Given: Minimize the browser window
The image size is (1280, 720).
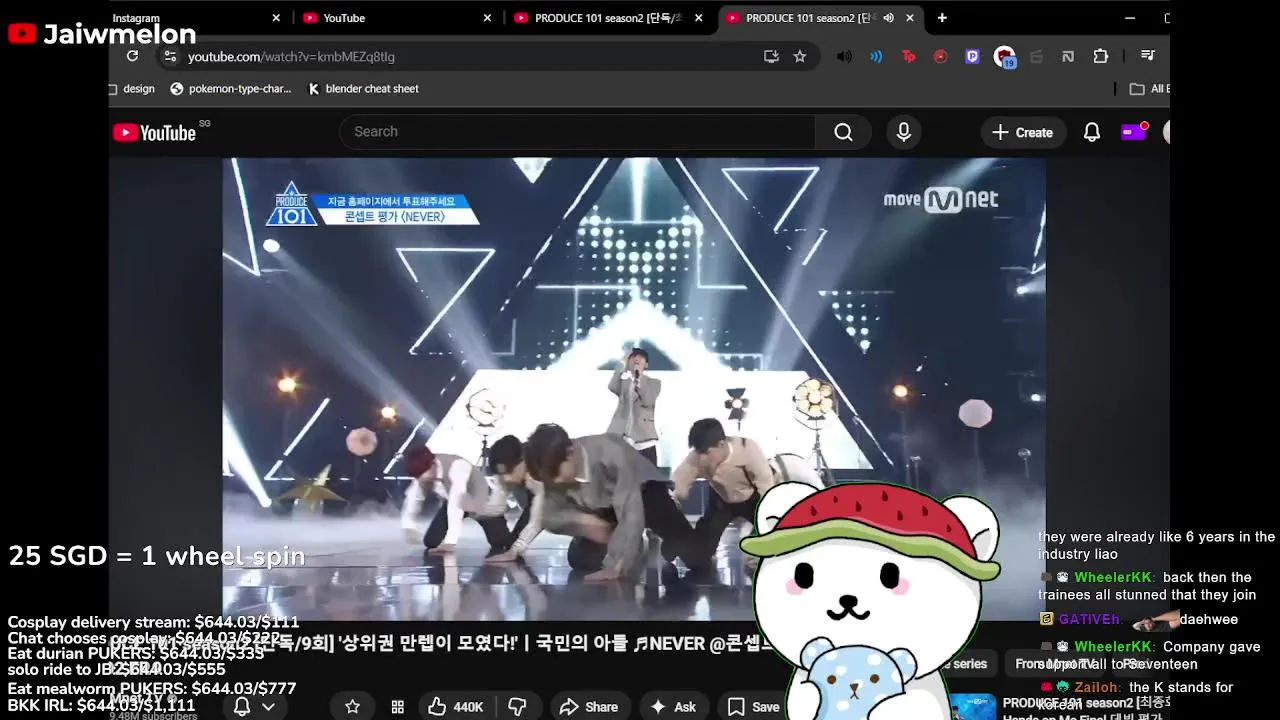Looking at the screenshot, I should coord(1130,18).
